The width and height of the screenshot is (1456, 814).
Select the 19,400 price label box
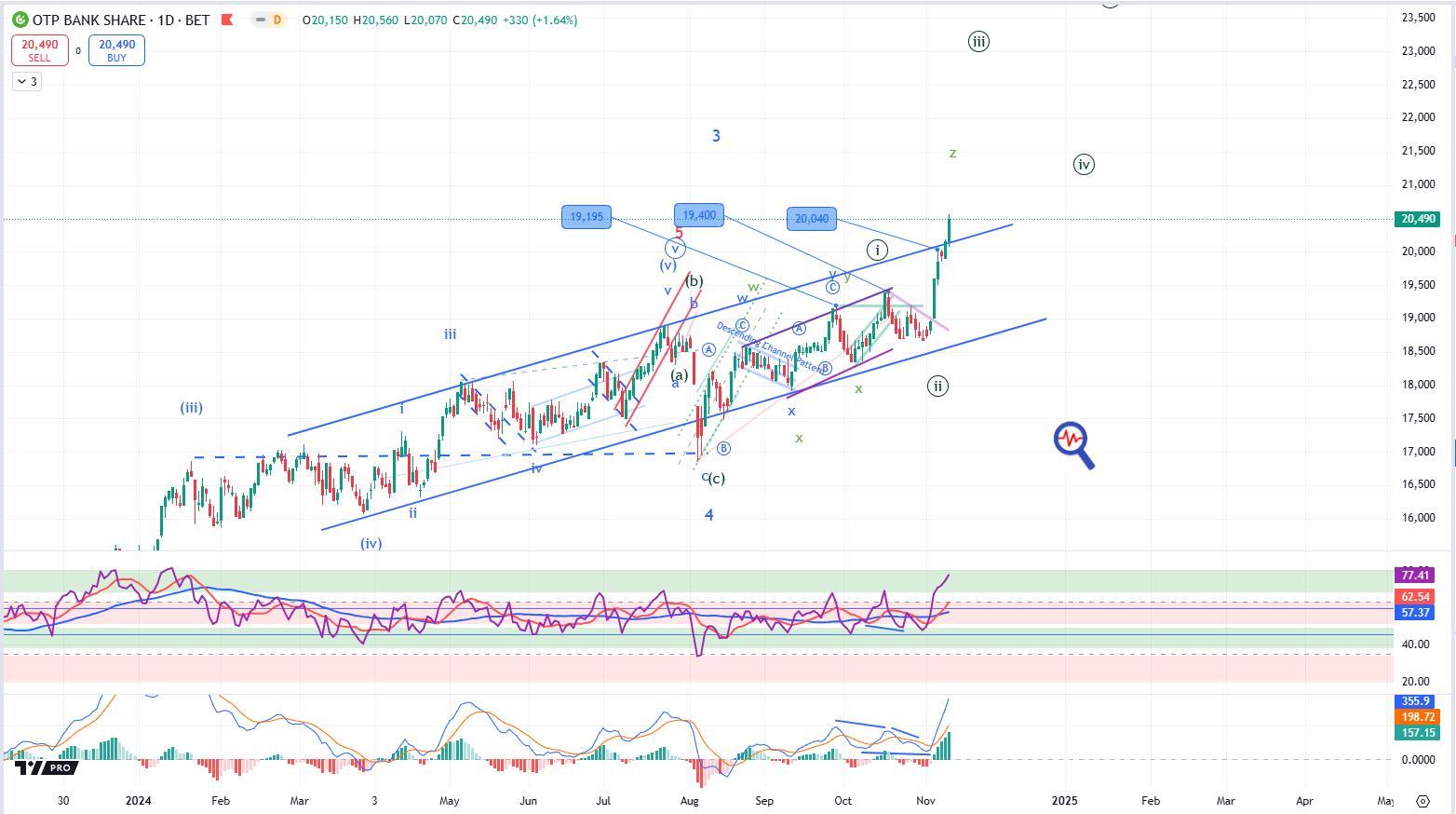[x=698, y=215]
